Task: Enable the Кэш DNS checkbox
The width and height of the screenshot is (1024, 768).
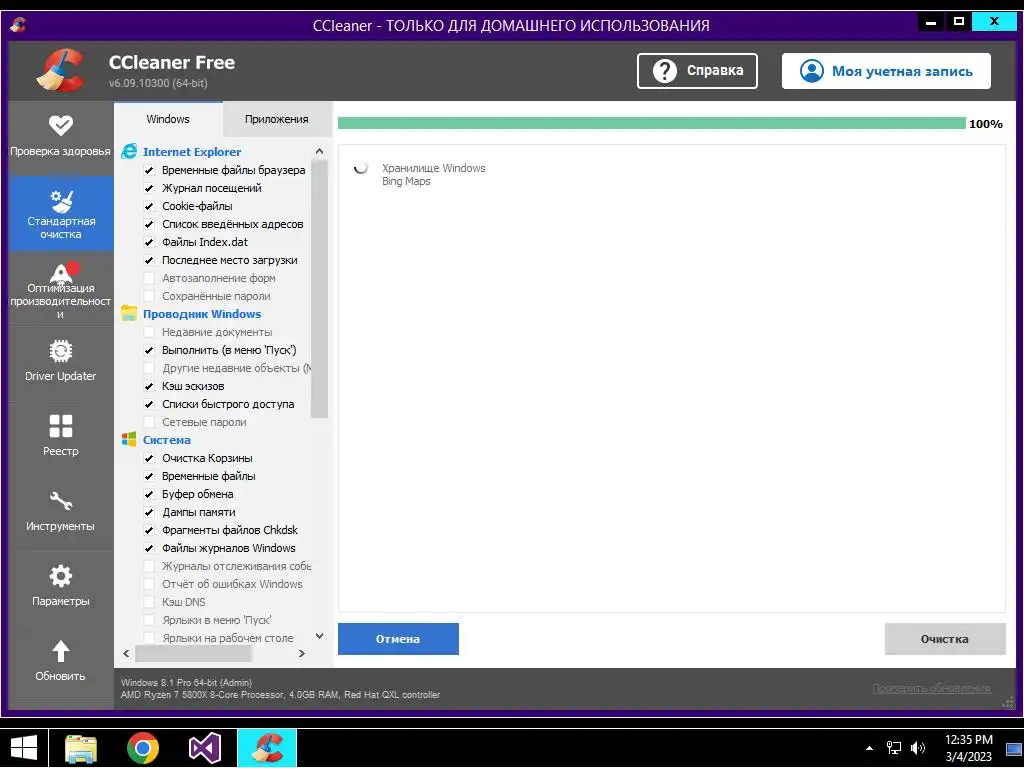Action: (149, 602)
